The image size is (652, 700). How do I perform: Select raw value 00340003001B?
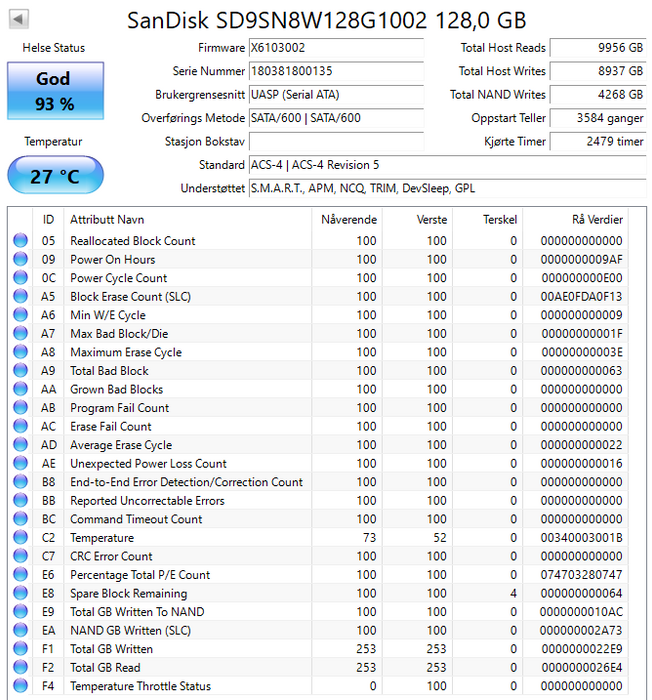[x=581, y=538]
